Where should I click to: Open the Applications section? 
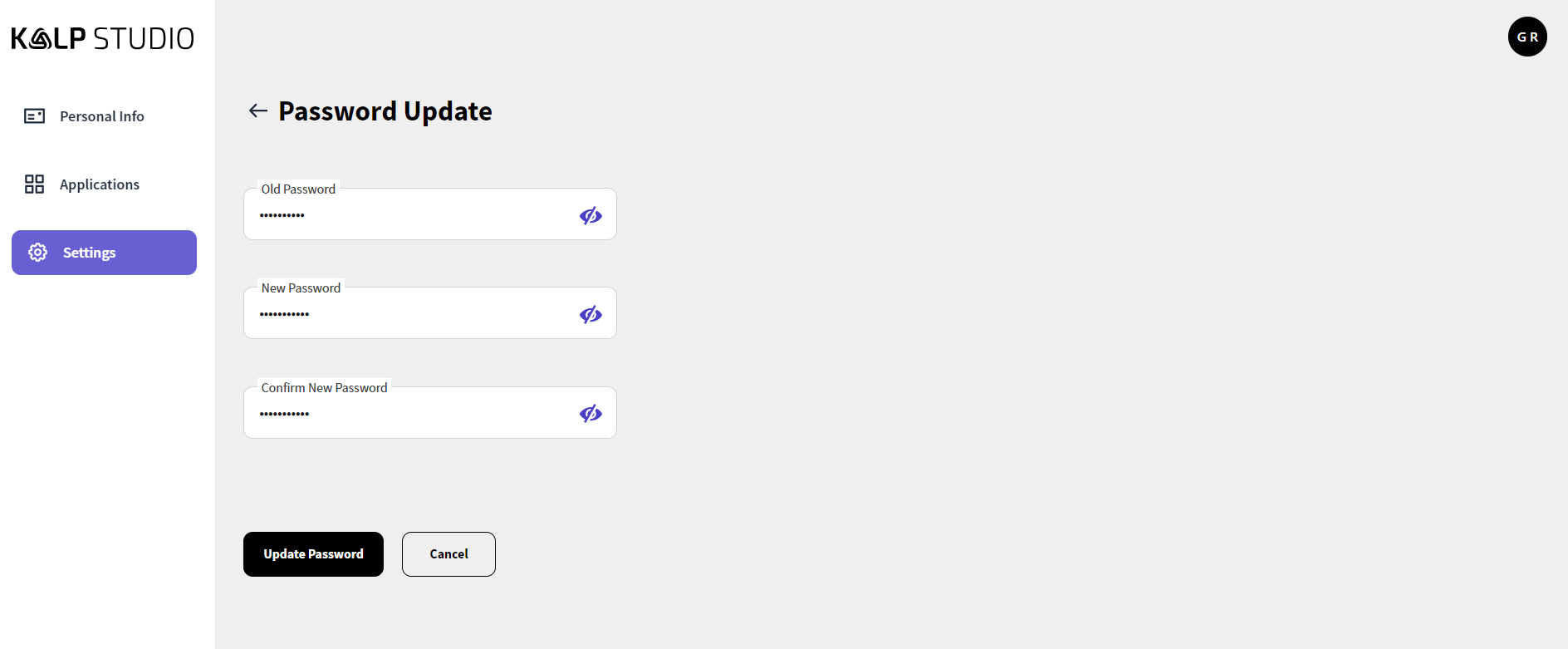tap(100, 184)
